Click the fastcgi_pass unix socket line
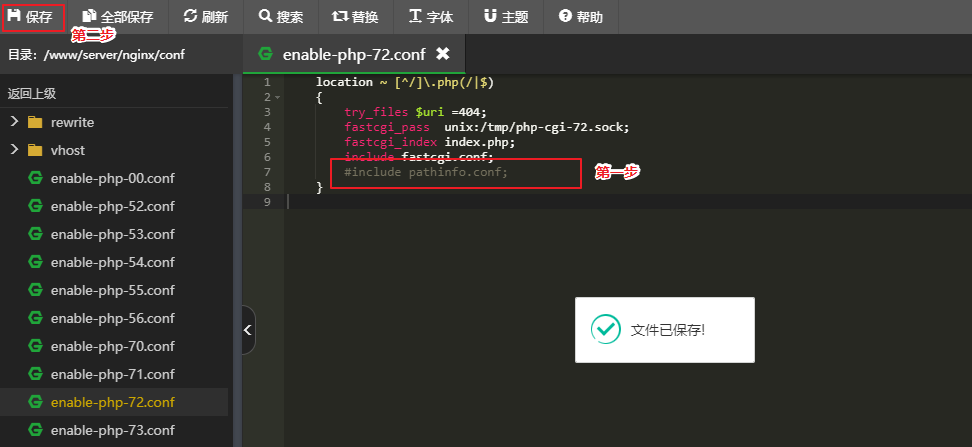The width and height of the screenshot is (972, 447). pyautogui.click(x=487, y=127)
